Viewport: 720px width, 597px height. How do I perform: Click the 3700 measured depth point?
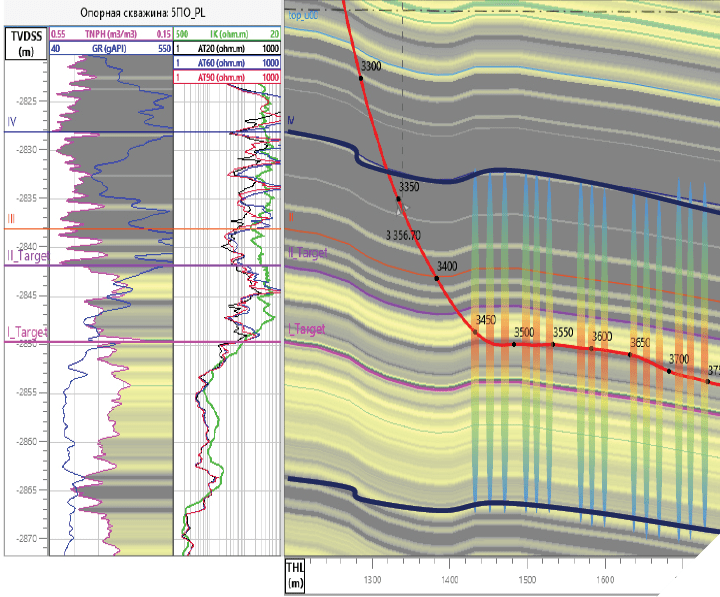(x=669, y=371)
